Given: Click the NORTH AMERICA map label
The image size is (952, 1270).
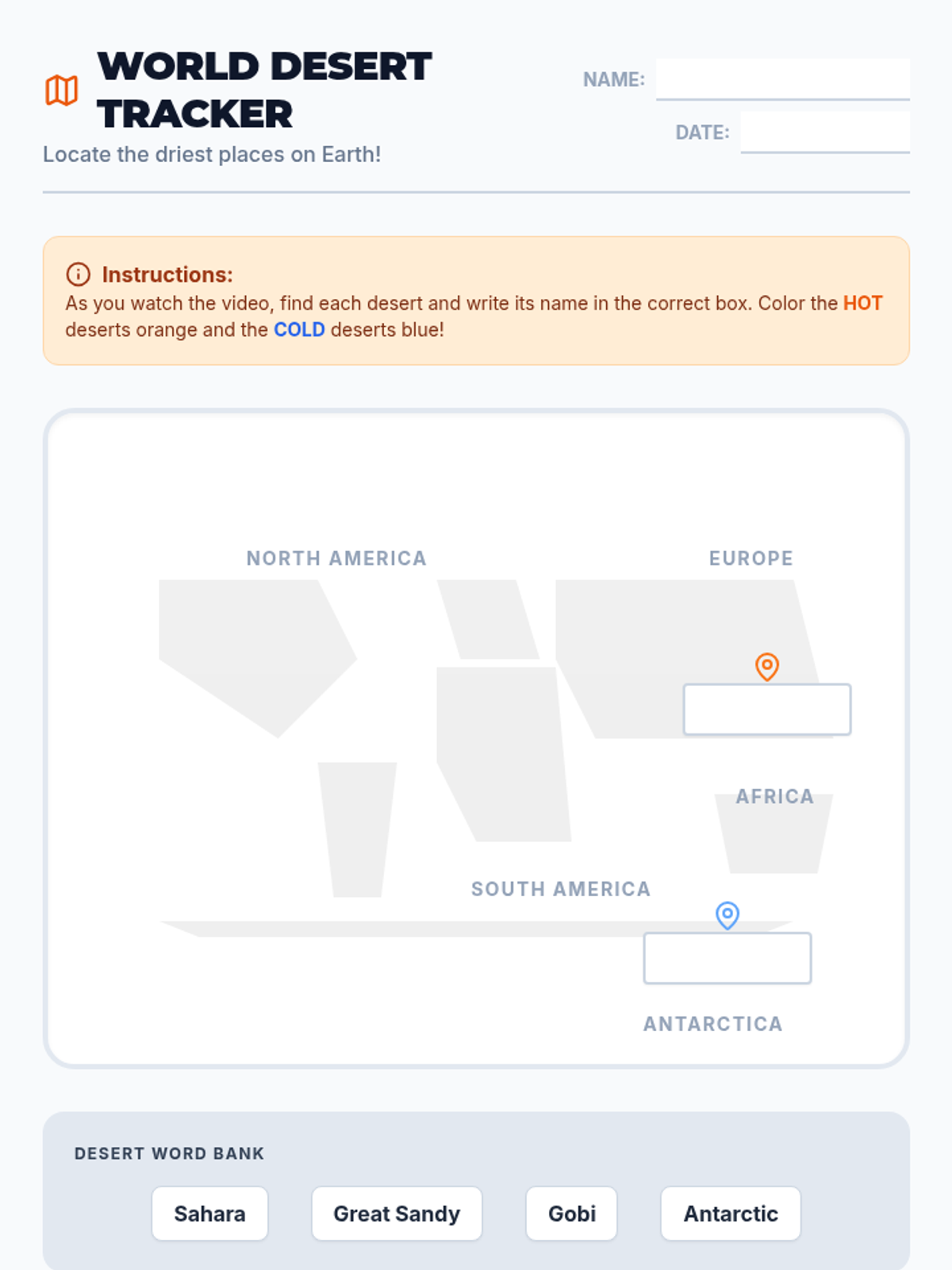Looking at the screenshot, I should 336,559.
